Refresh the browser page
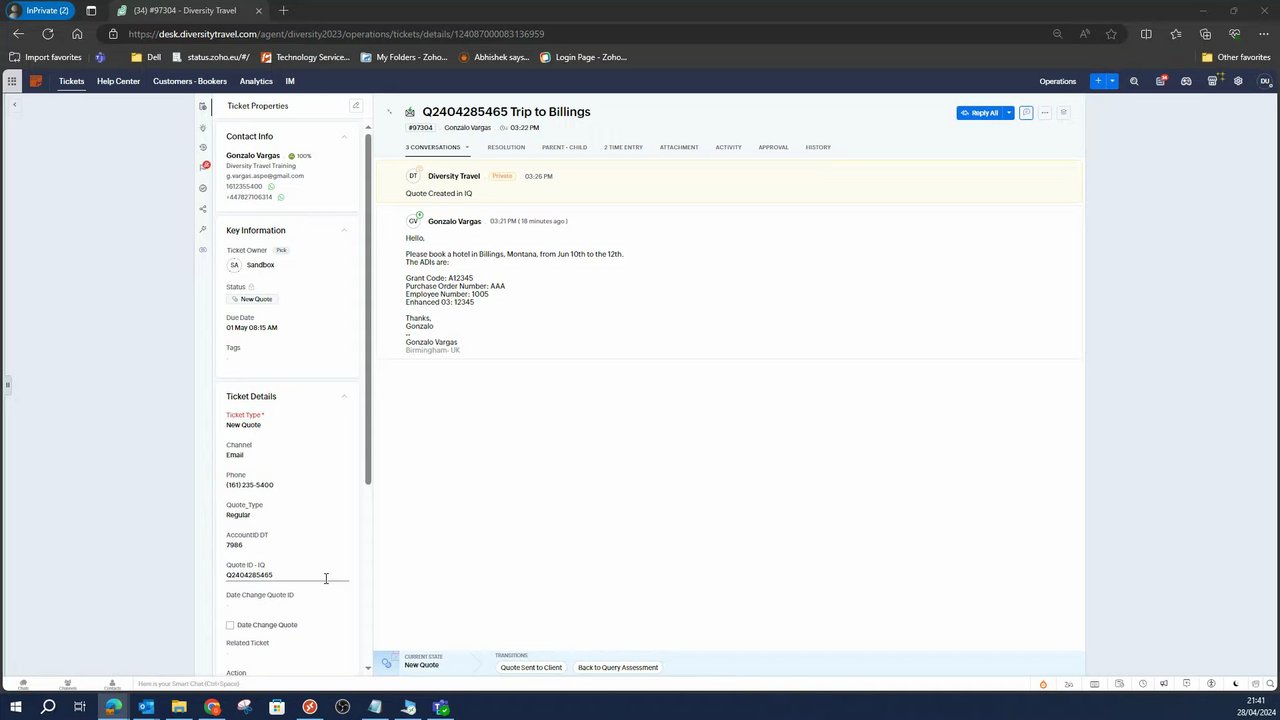This screenshot has width=1280, height=720. [x=47, y=34]
